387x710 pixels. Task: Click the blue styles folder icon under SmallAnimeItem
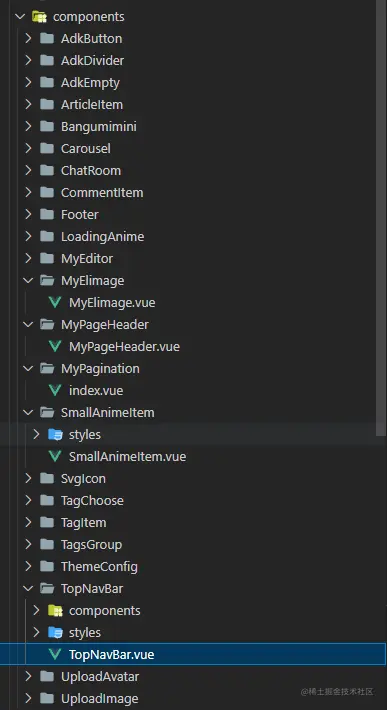(x=55, y=435)
